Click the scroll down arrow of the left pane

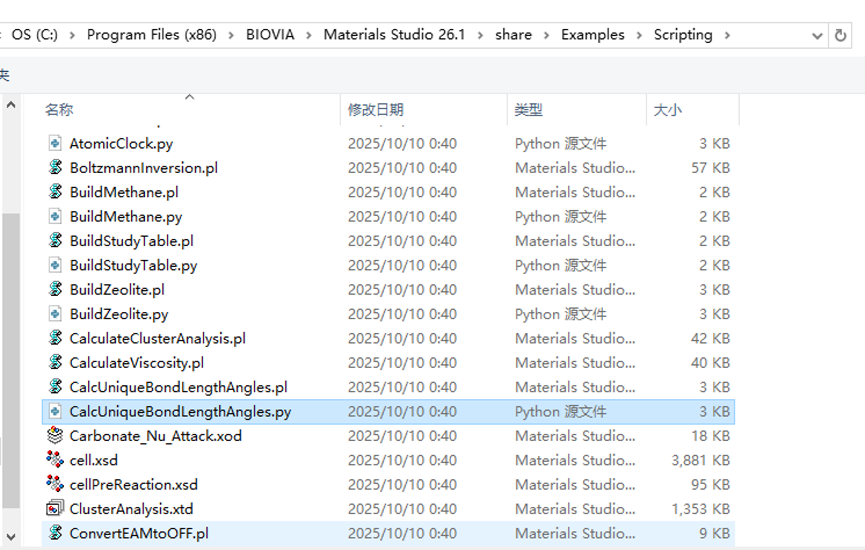(x=11, y=536)
